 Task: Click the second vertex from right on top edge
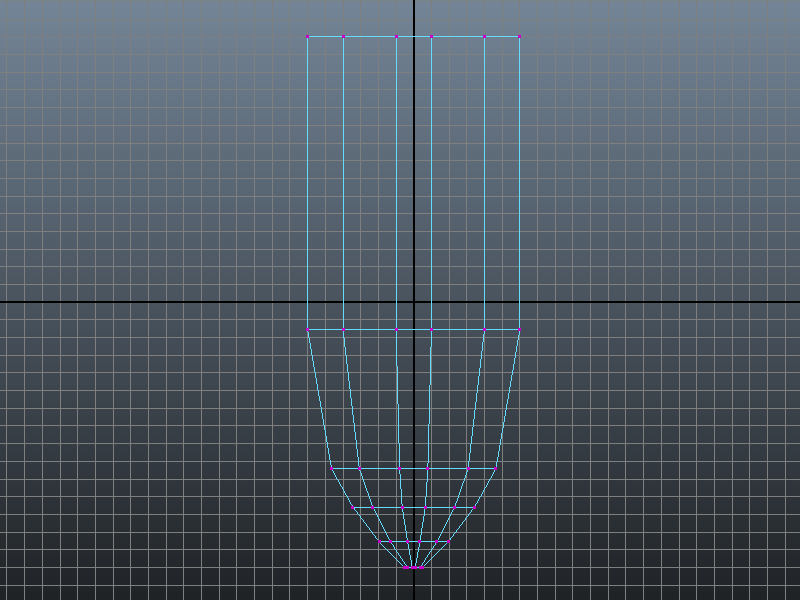[484, 37]
